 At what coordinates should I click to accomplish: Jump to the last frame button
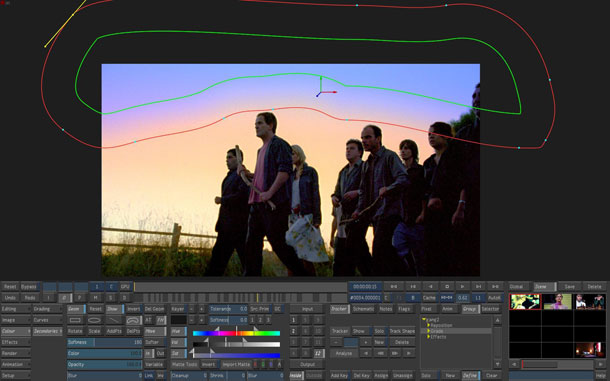[x=495, y=286]
